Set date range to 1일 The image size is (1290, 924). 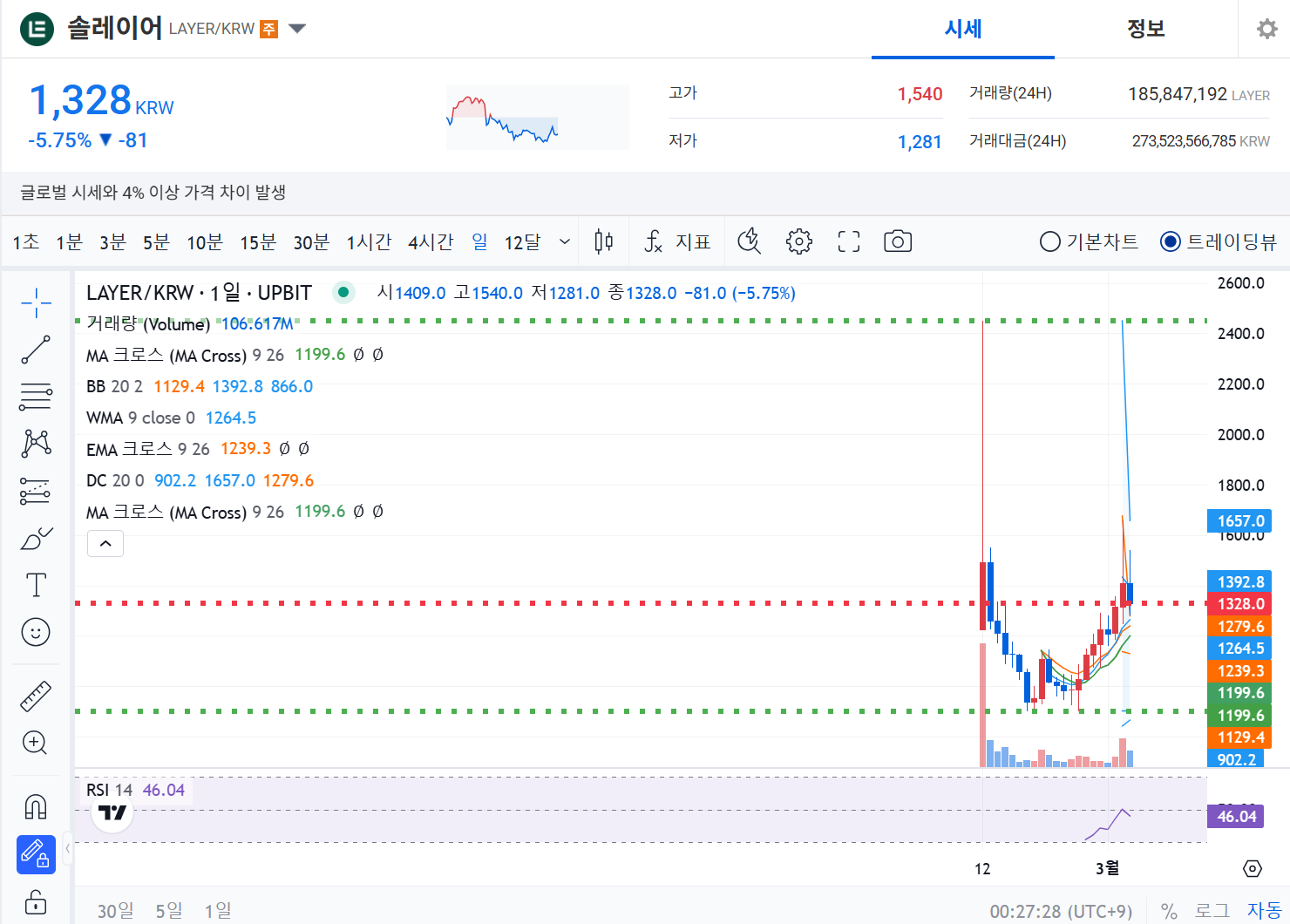218,911
